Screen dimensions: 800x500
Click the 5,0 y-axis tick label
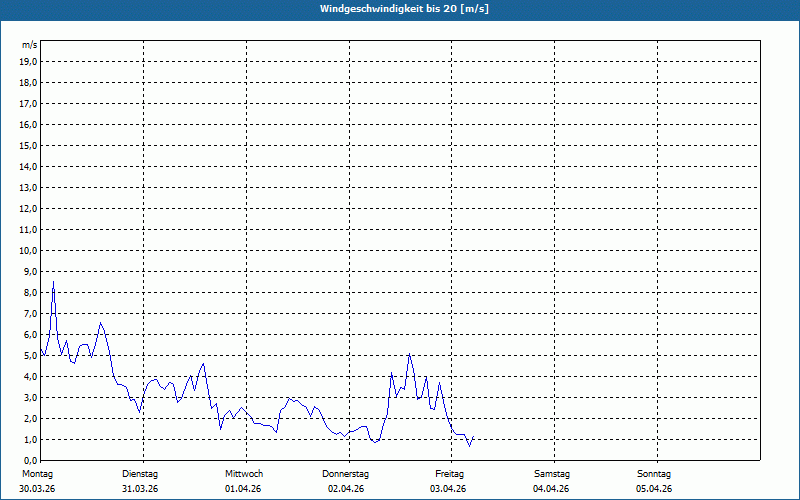pyautogui.click(x=31, y=355)
